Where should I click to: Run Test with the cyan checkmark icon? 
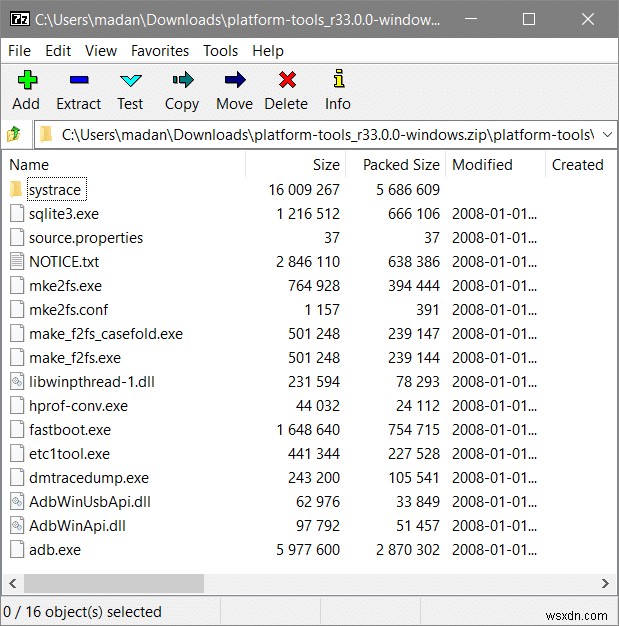point(131,80)
